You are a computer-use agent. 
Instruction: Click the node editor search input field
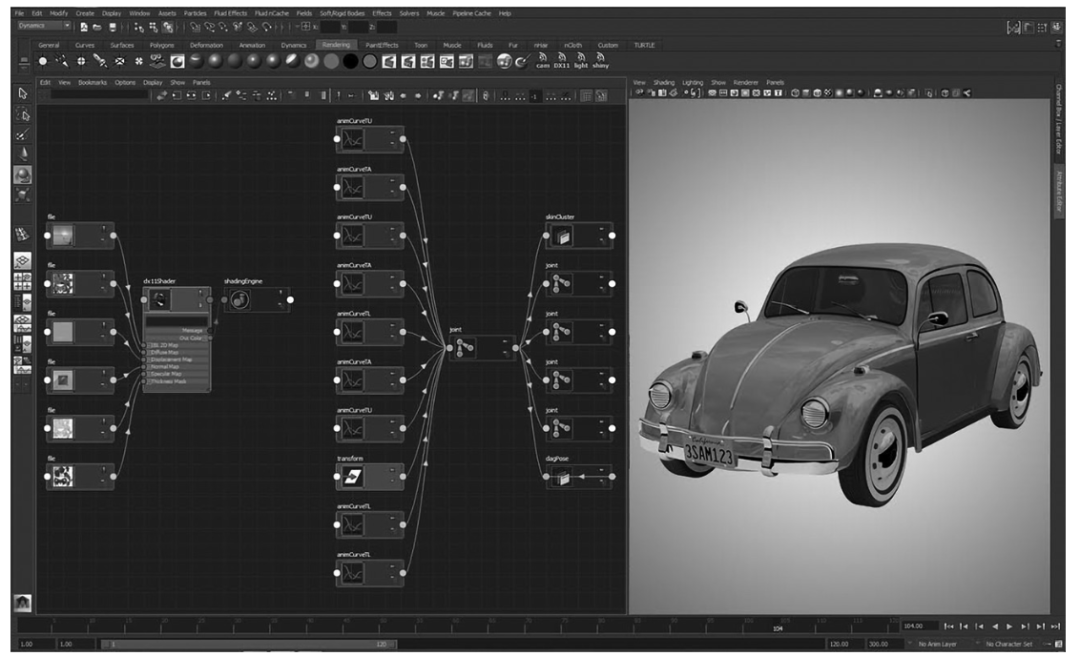click(98, 95)
